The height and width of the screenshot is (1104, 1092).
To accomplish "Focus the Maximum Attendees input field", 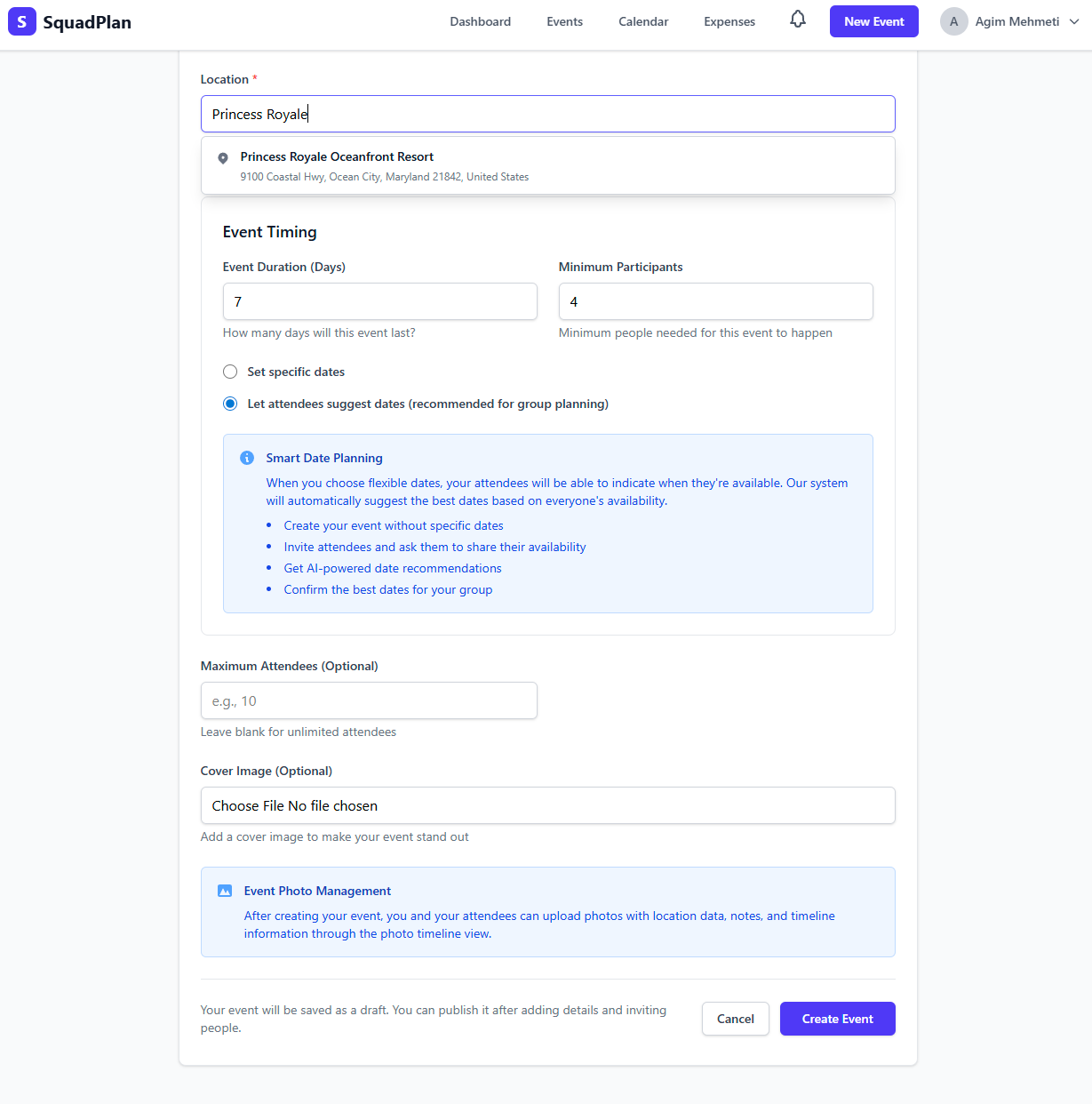I will coord(369,700).
